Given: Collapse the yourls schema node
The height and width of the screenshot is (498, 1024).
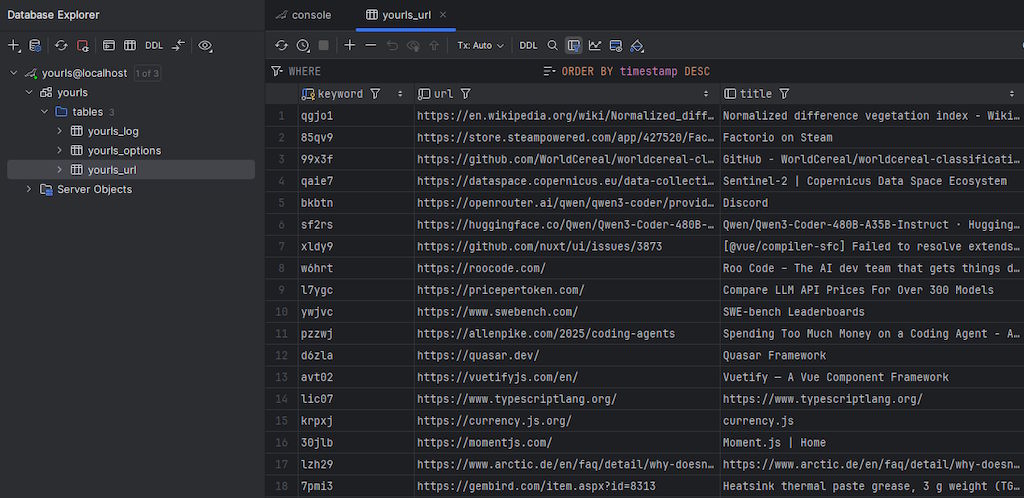Looking at the screenshot, I should (29, 93).
